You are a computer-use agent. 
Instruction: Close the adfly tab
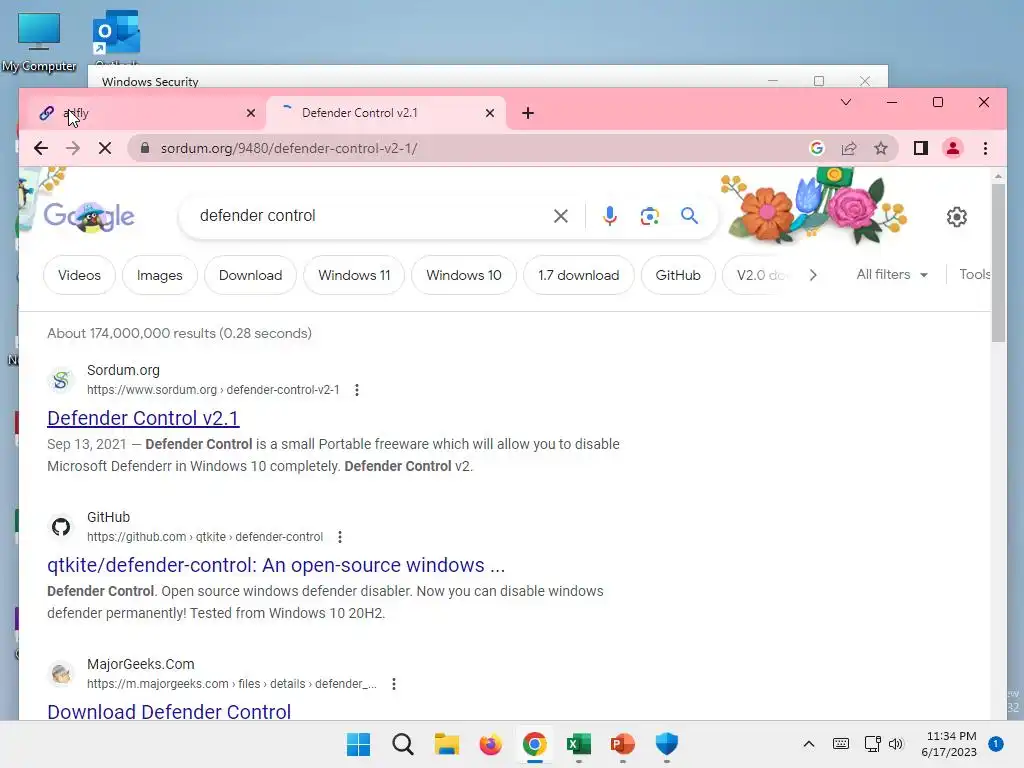[x=251, y=113]
